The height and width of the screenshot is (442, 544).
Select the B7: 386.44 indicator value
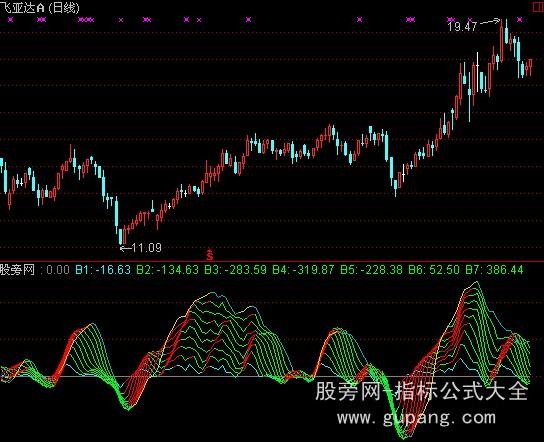[494, 270]
